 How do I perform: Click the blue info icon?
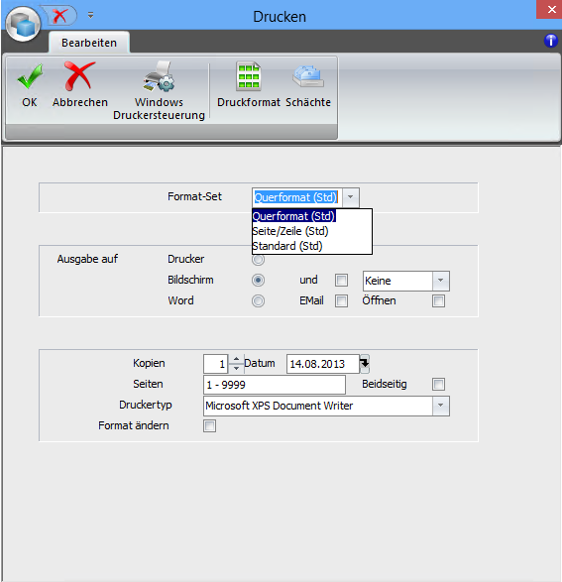click(551, 41)
